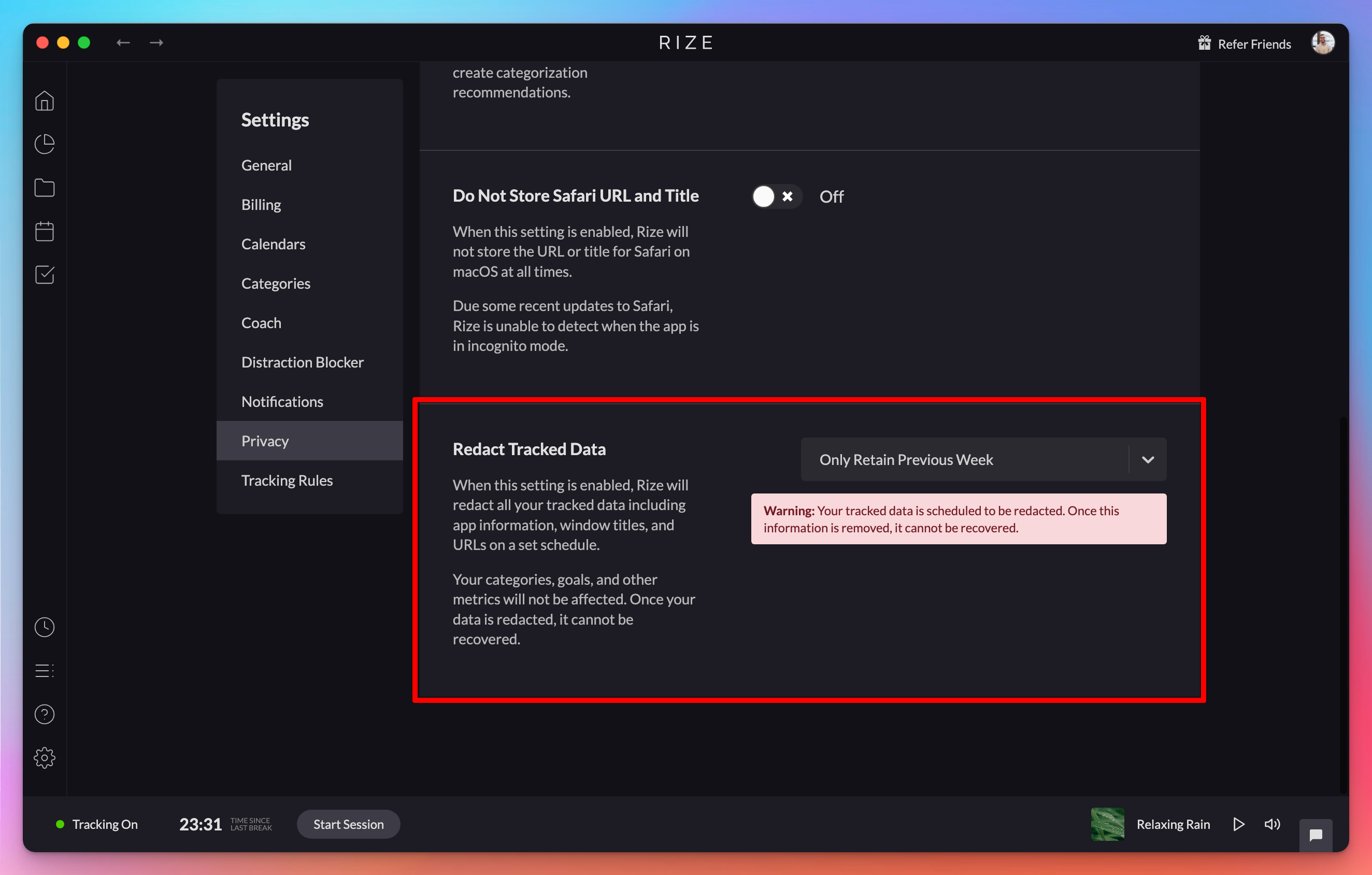Open the pie chart reports icon

(x=45, y=144)
